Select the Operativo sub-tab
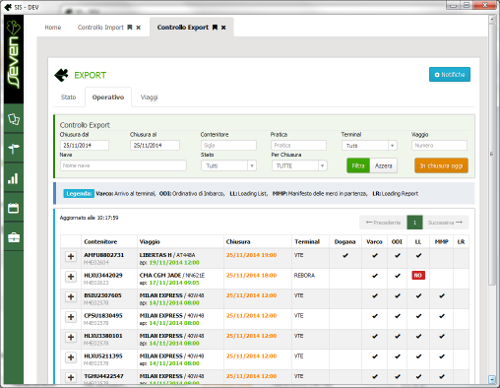This screenshot has height=388, width=500. click(108, 97)
